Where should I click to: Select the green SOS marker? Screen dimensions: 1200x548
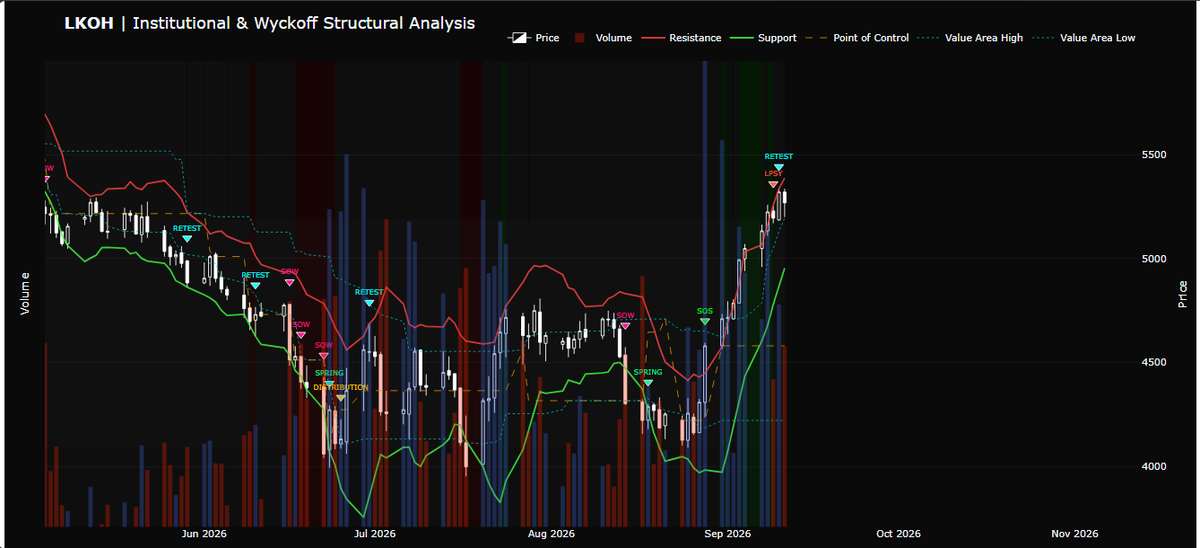[x=705, y=321]
